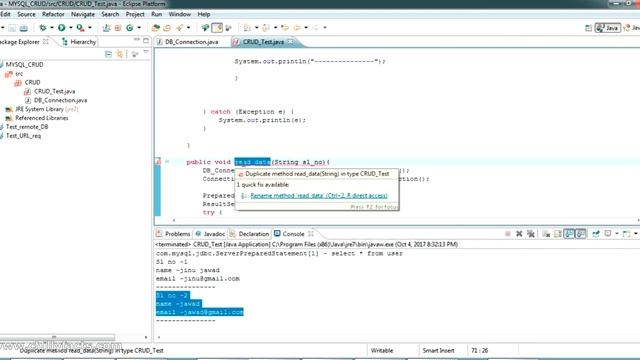640x360 pixels.
Task: Toggle Show Console on standard error change
Action: coord(580,234)
